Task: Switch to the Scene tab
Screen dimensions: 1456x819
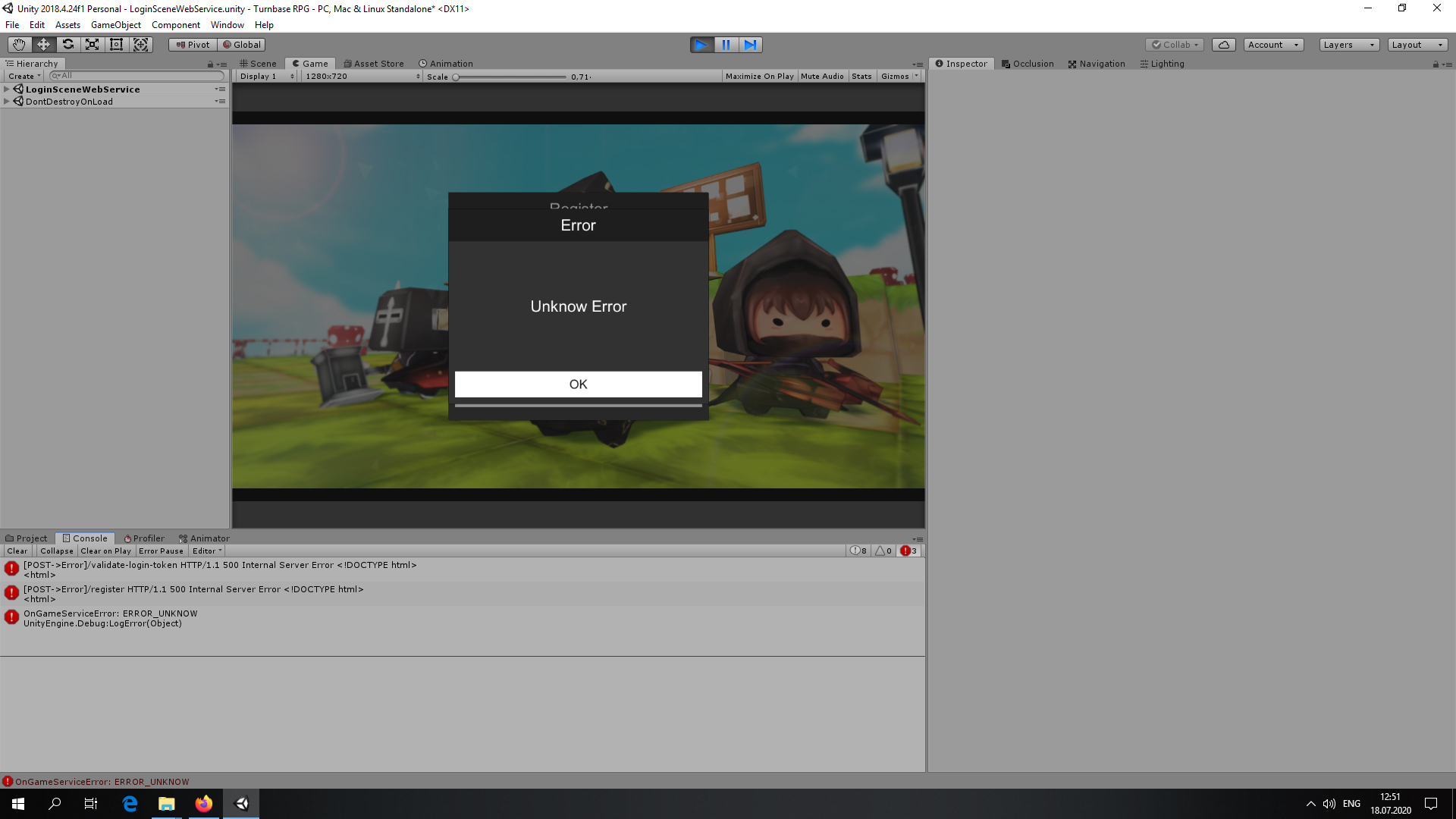Action: coord(258,63)
